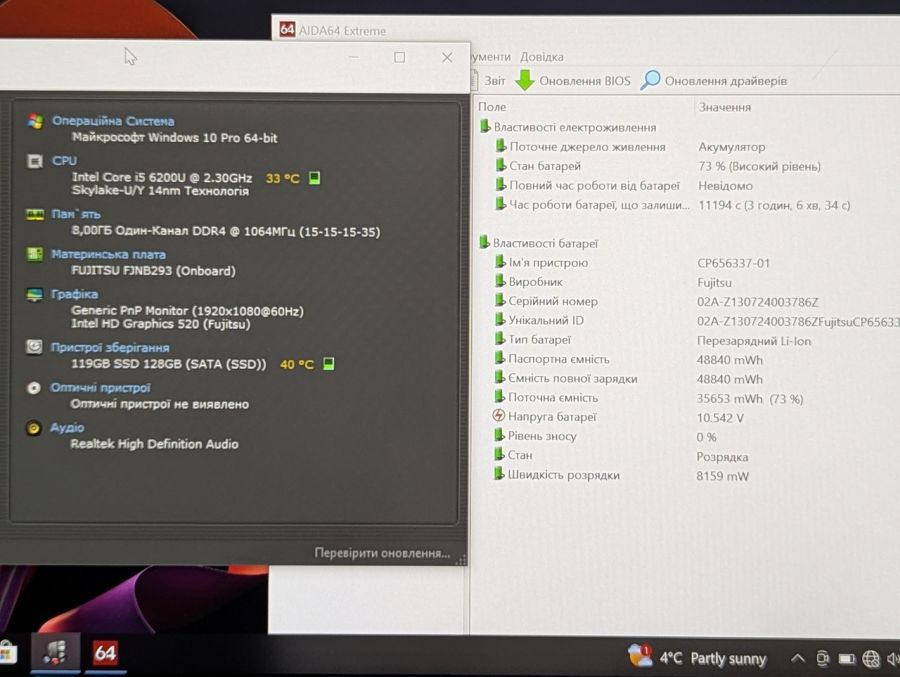Click the CPU chip icon in Speccy
The height and width of the screenshot is (677, 900).
35,161
